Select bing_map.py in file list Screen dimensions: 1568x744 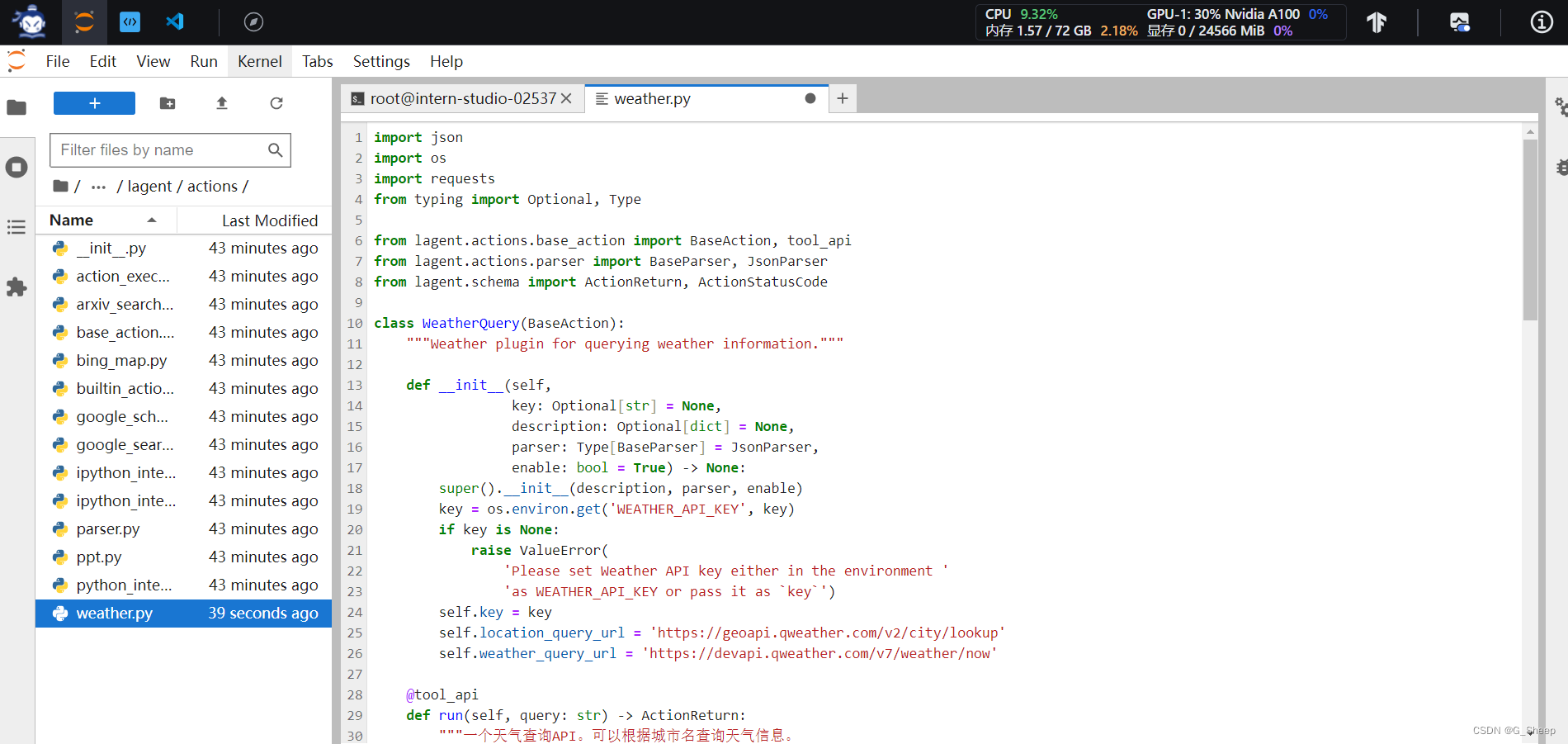tap(183, 361)
